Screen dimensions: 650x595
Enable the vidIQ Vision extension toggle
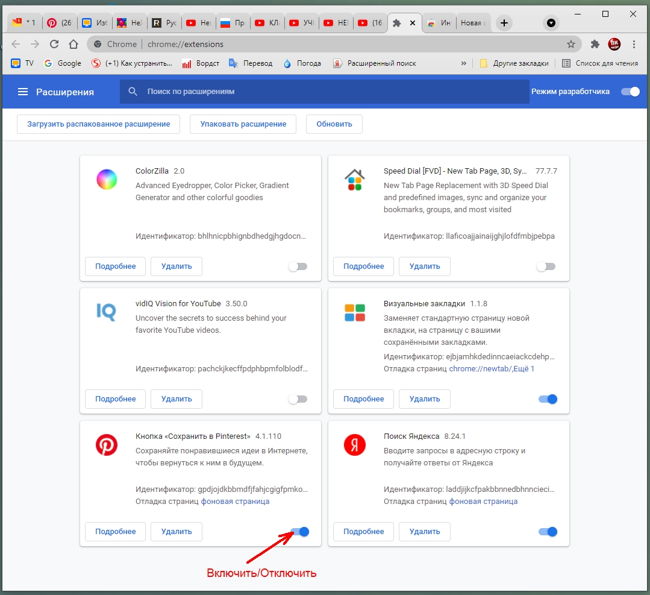[298, 399]
